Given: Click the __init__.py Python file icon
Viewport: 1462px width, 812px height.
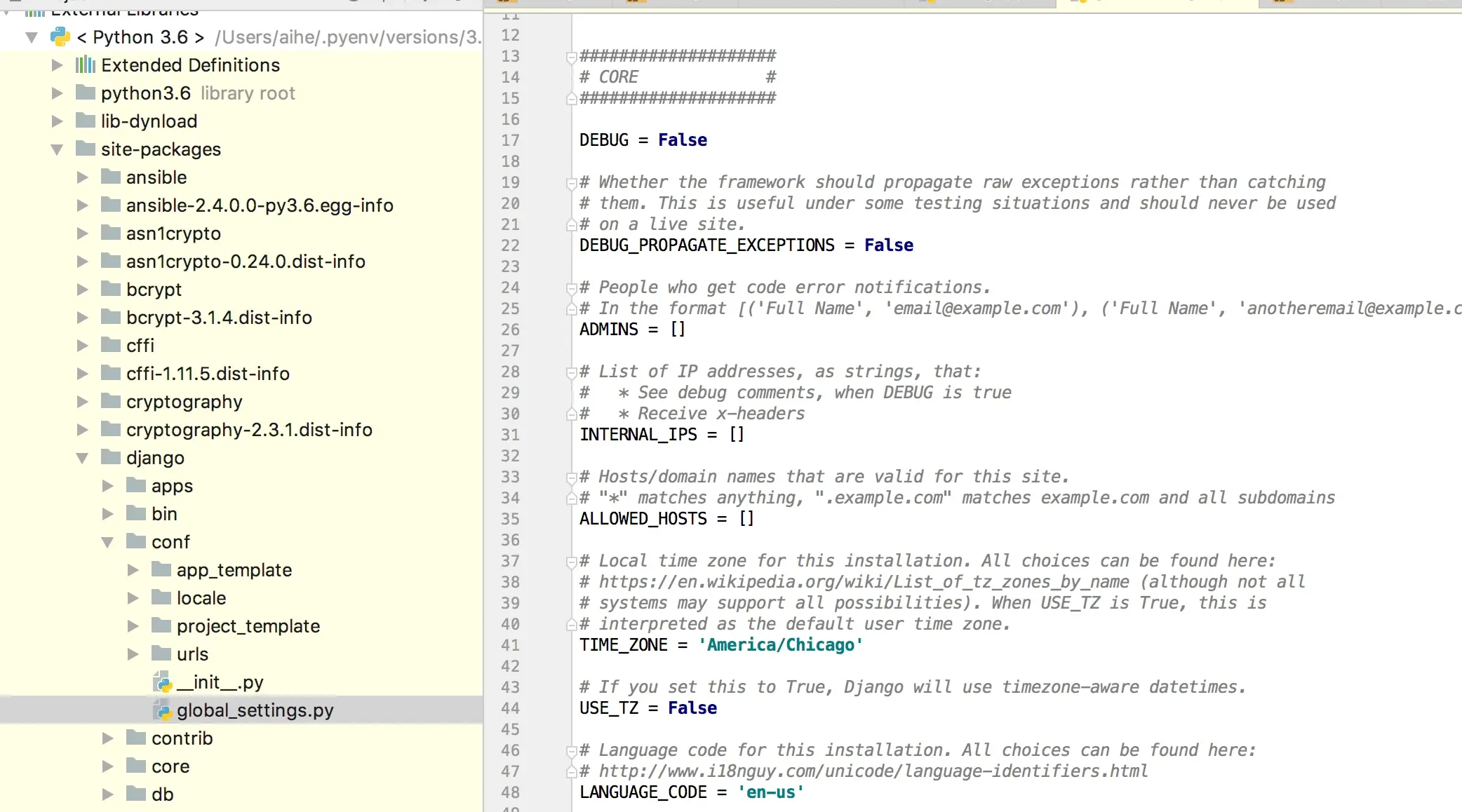Looking at the screenshot, I should (162, 682).
